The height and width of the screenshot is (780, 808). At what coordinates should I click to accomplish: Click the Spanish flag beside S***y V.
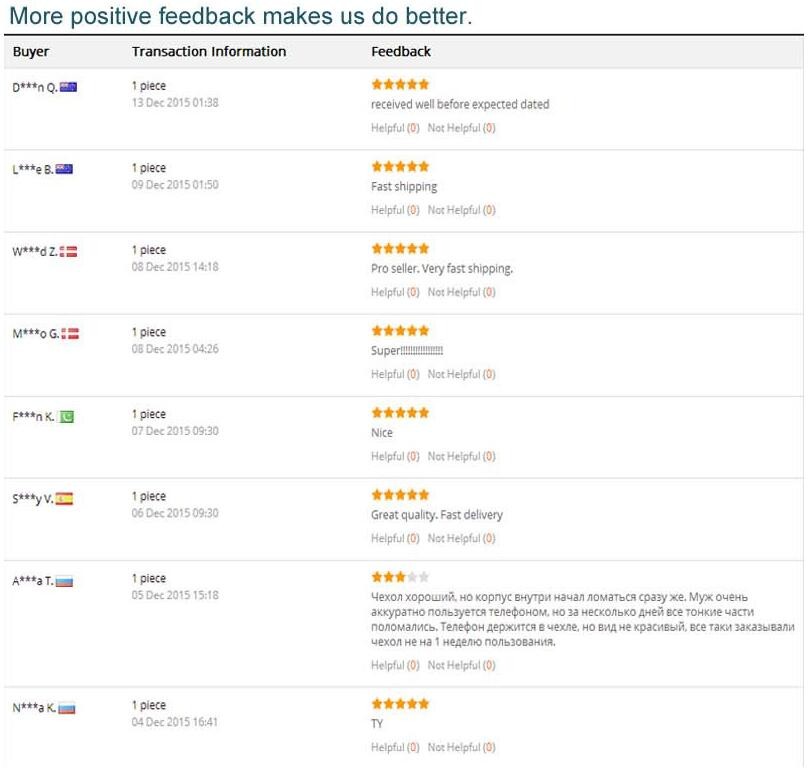coord(64,497)
